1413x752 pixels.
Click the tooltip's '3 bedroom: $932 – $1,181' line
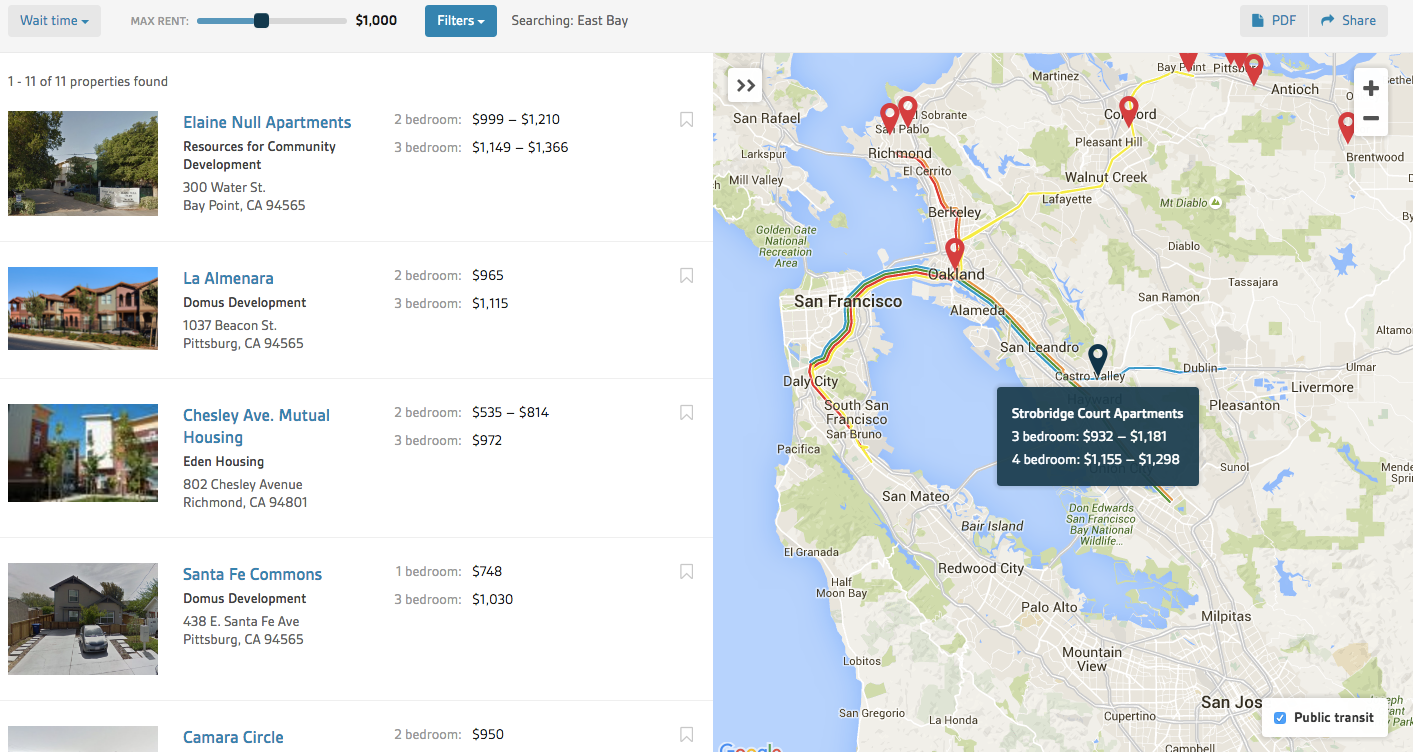click(x=1090, y=437)
